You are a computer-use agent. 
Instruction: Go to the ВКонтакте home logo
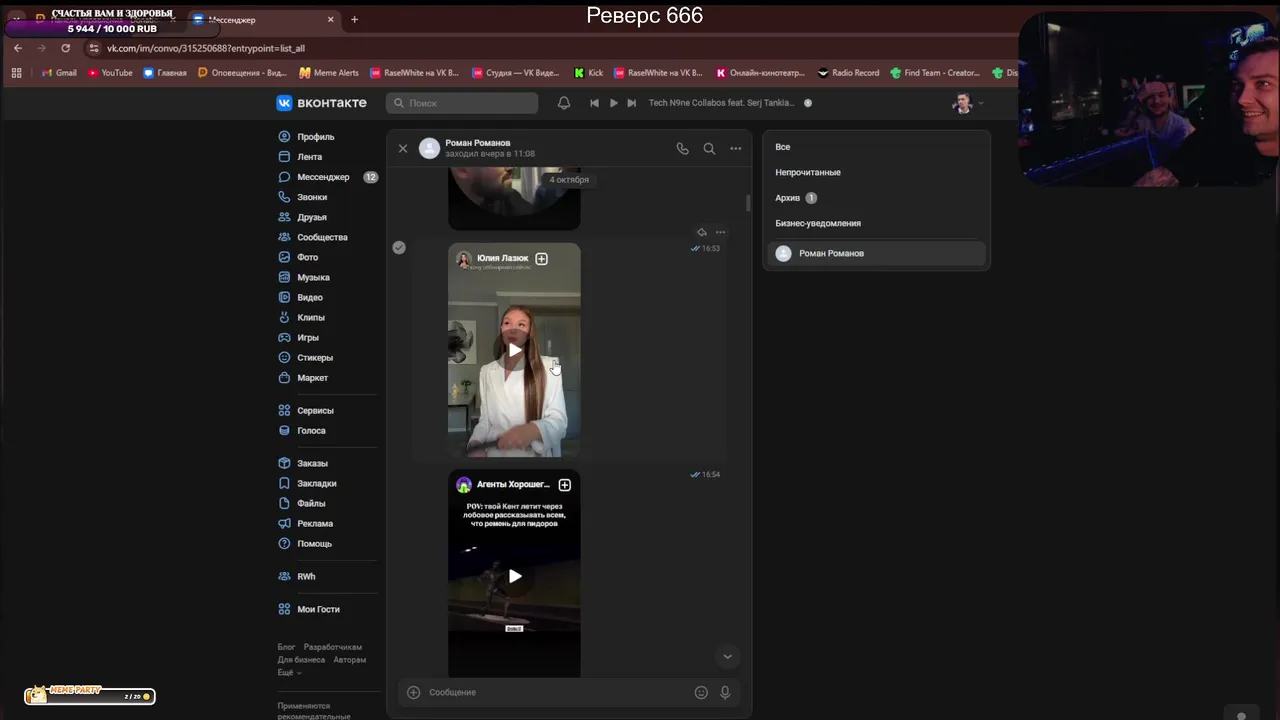[322, 103]
